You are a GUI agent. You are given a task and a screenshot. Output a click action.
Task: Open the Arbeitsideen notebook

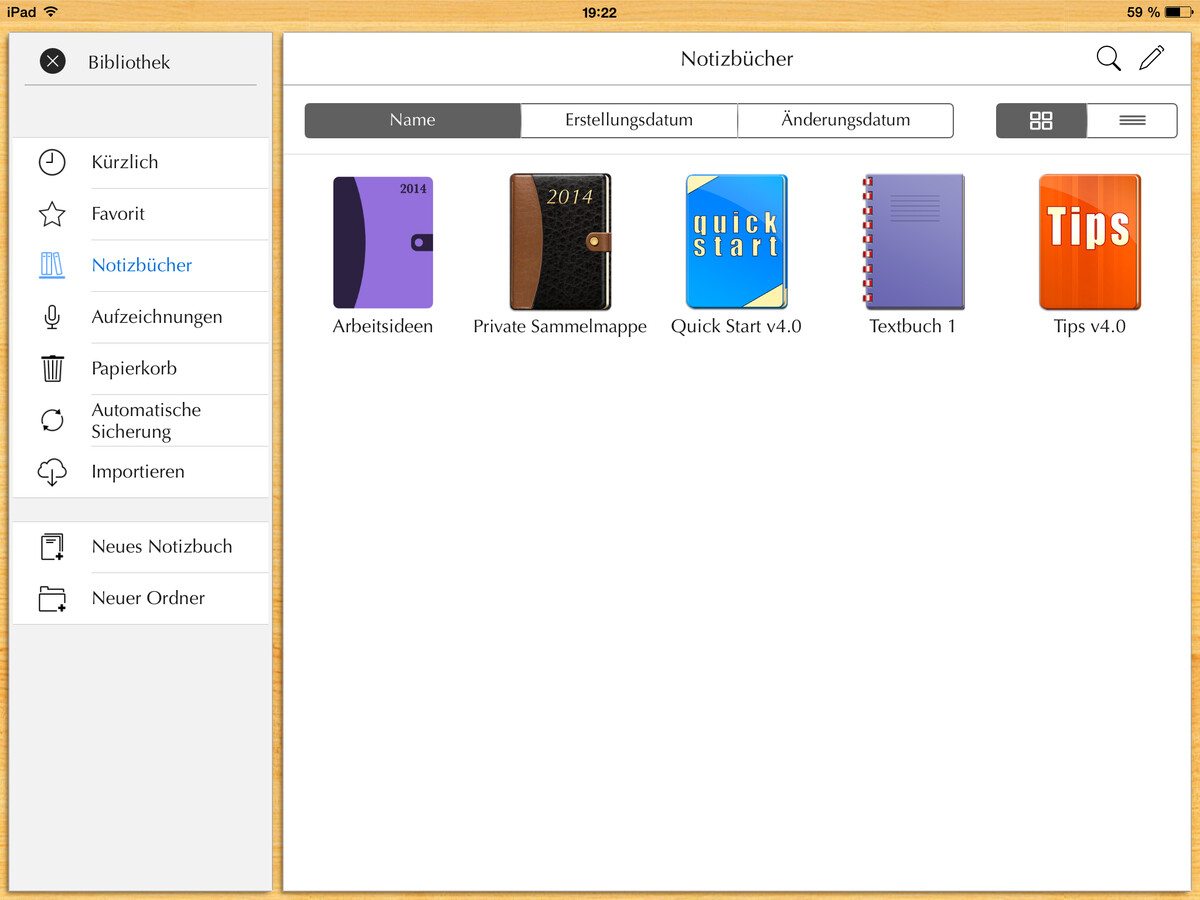(x=382, y=241)
